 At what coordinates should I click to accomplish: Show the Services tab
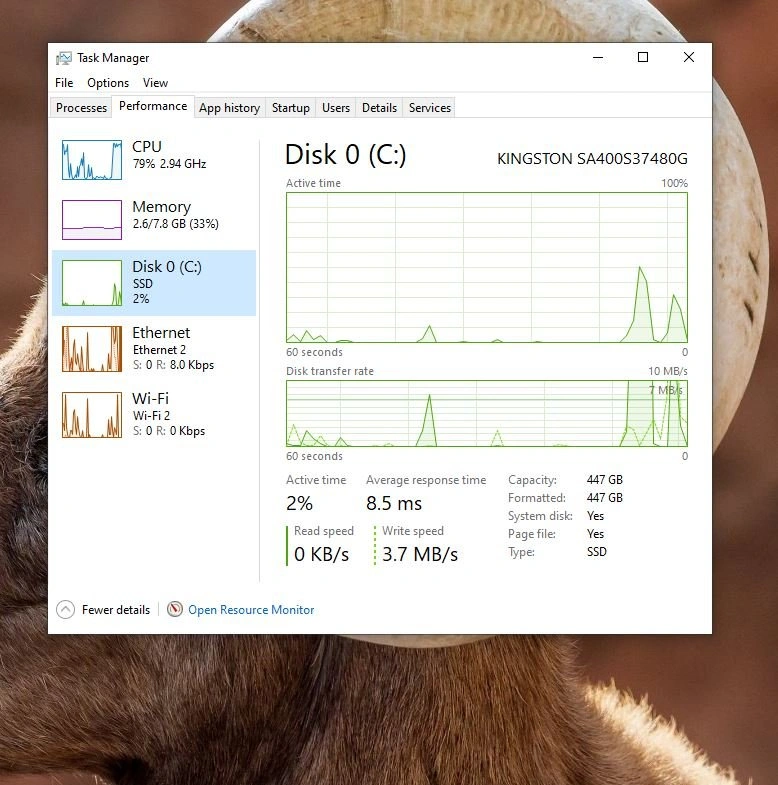click(430, 108)
